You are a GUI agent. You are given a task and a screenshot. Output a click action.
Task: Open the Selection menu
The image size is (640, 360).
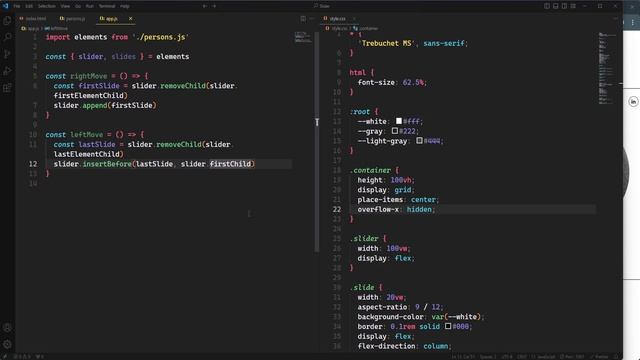click(x=47, y=6)
